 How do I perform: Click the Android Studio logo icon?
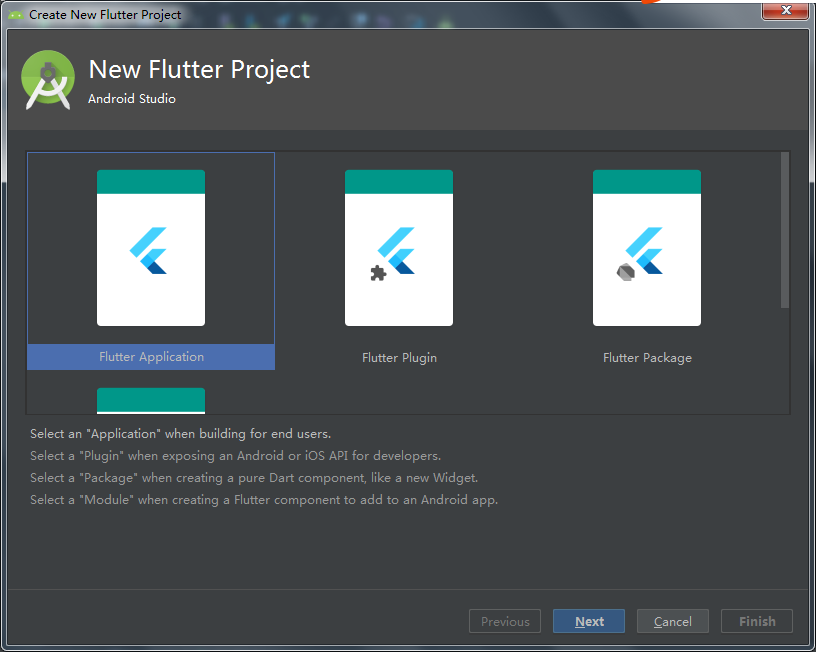click(x=48, y=80)
